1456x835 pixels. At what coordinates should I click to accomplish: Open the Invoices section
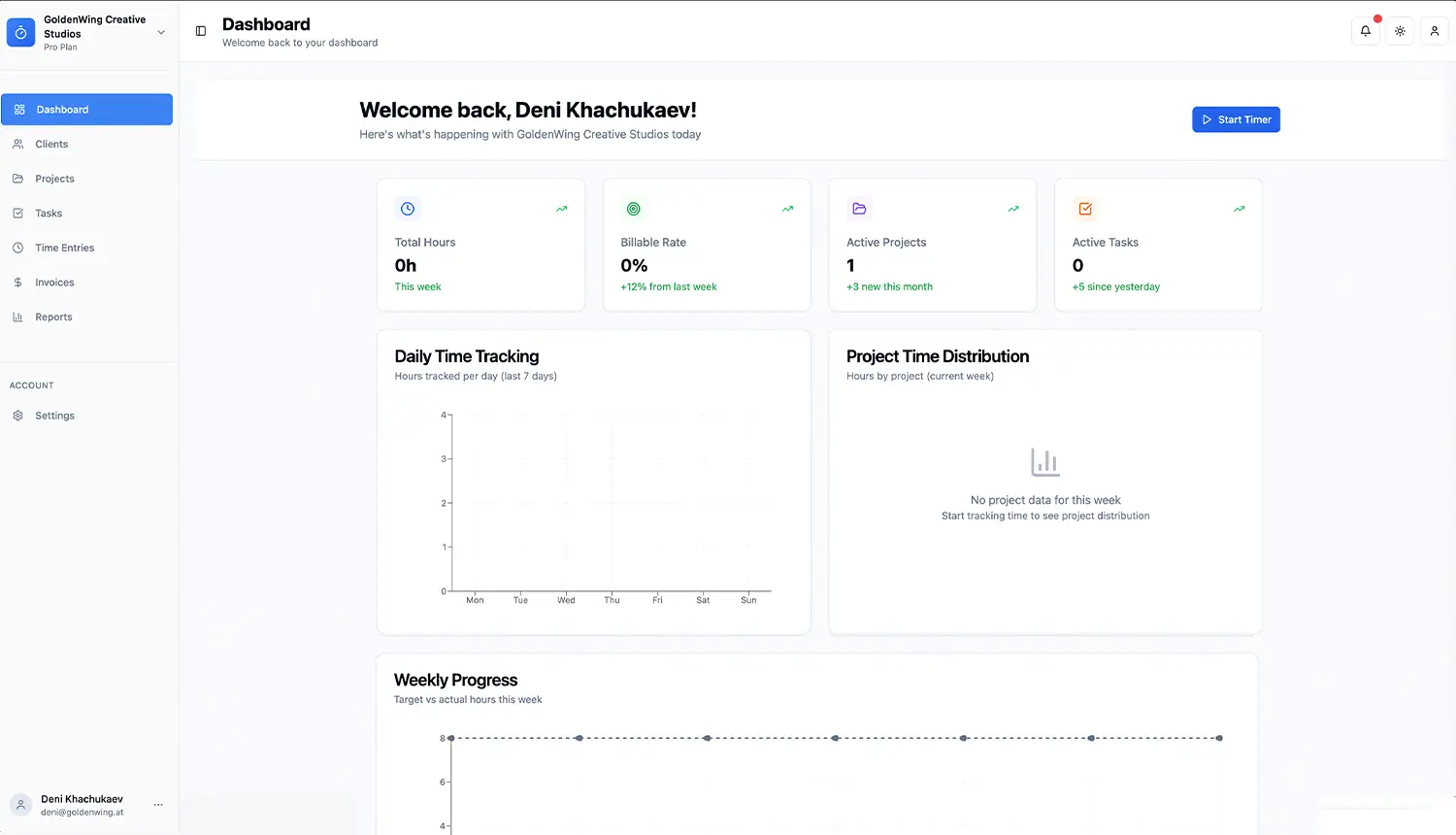click(54, 283)
